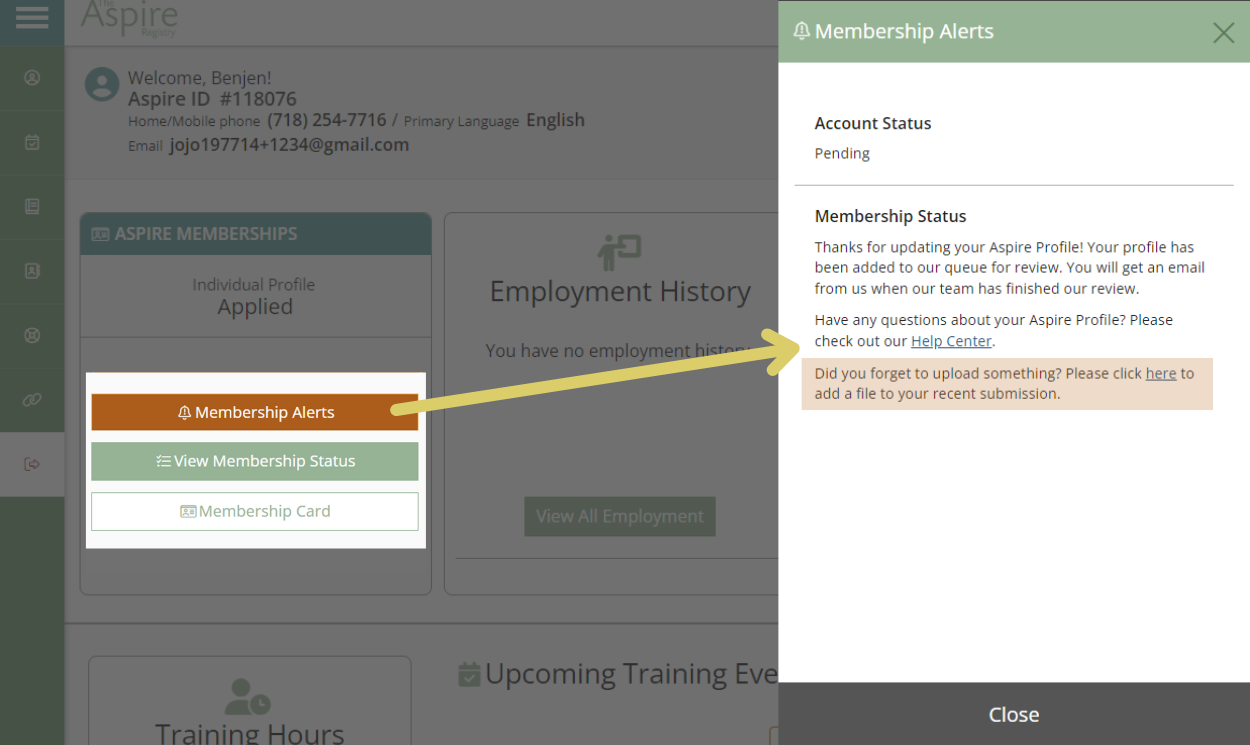Image resolution: width=1250 pixels, height=745 pixels.
Task: Click the Employment History person icon
Action: 619,252
